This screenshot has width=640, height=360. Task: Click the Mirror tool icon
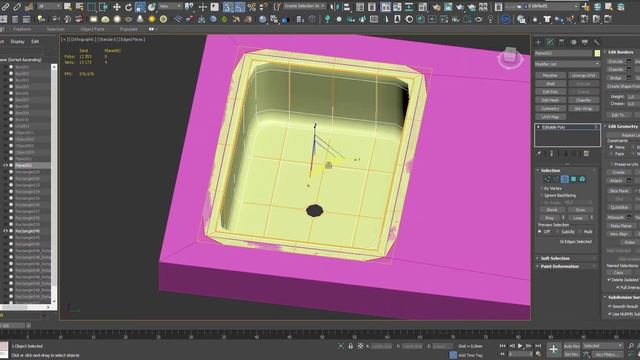tap(335, 7)
